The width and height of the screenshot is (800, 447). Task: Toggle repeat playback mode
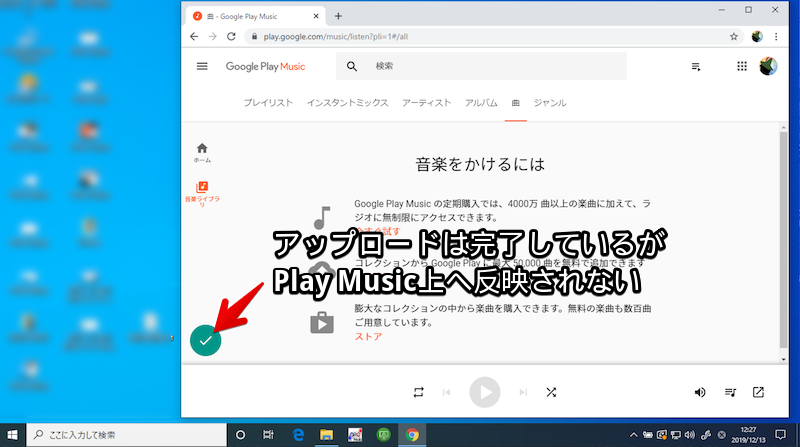click(x=418, y=392)
